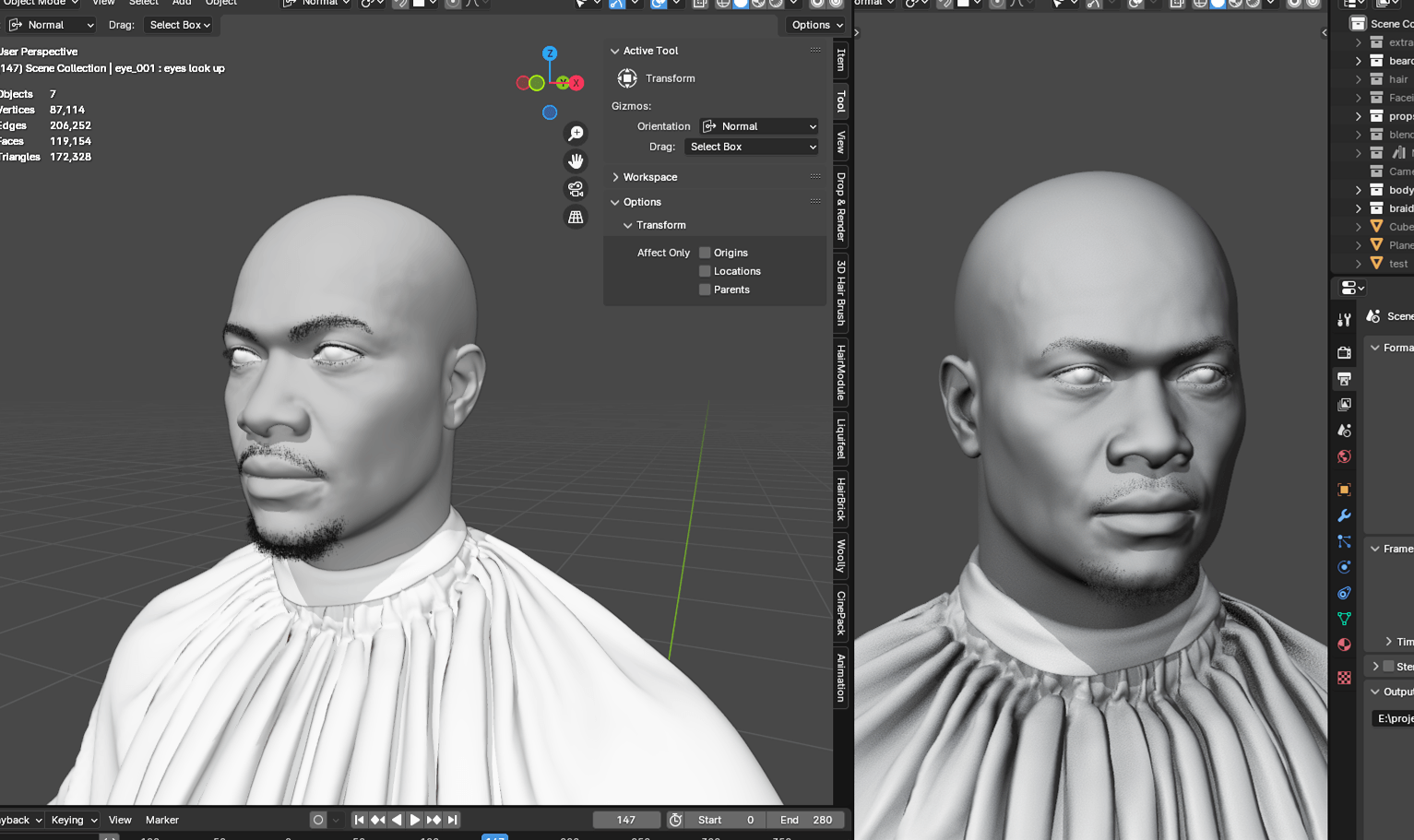Select the World properties globe icon
Viewport: 1414px width, 840px height.
click(1343, 456)
